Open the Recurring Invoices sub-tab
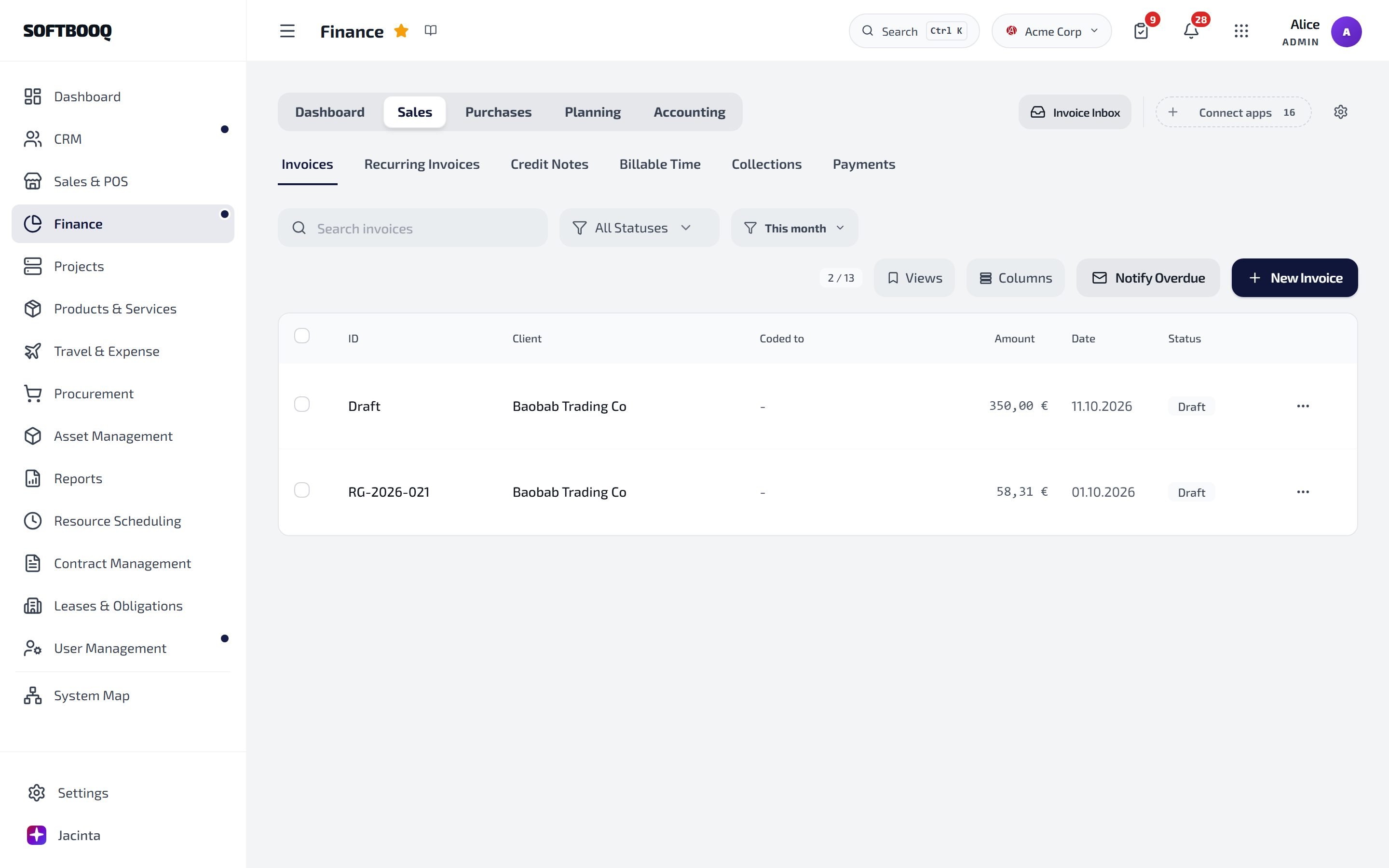 422,164
